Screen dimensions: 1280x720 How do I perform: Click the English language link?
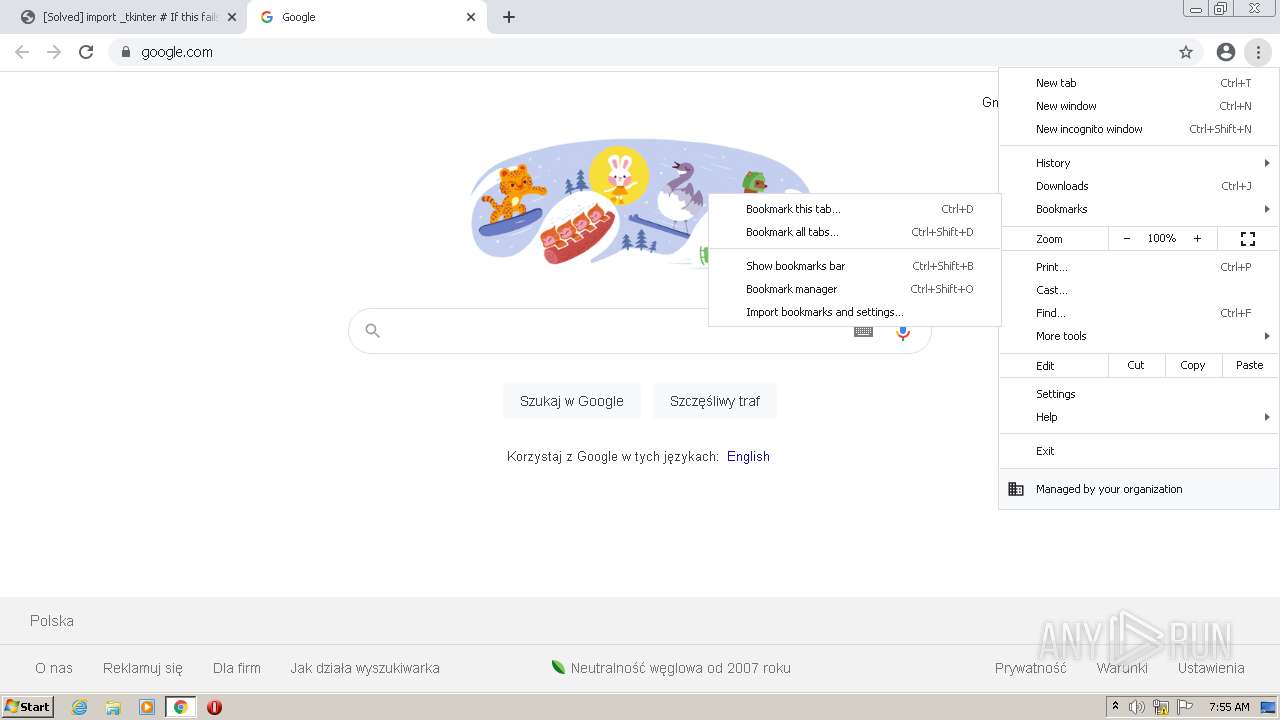point(748,456)
